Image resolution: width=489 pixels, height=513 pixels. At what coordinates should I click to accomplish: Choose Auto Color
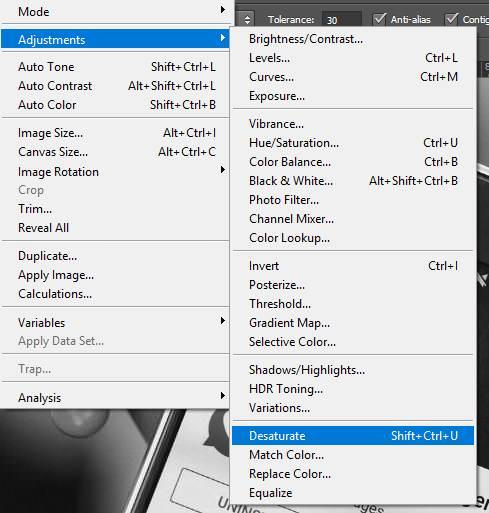pos(115,105)
